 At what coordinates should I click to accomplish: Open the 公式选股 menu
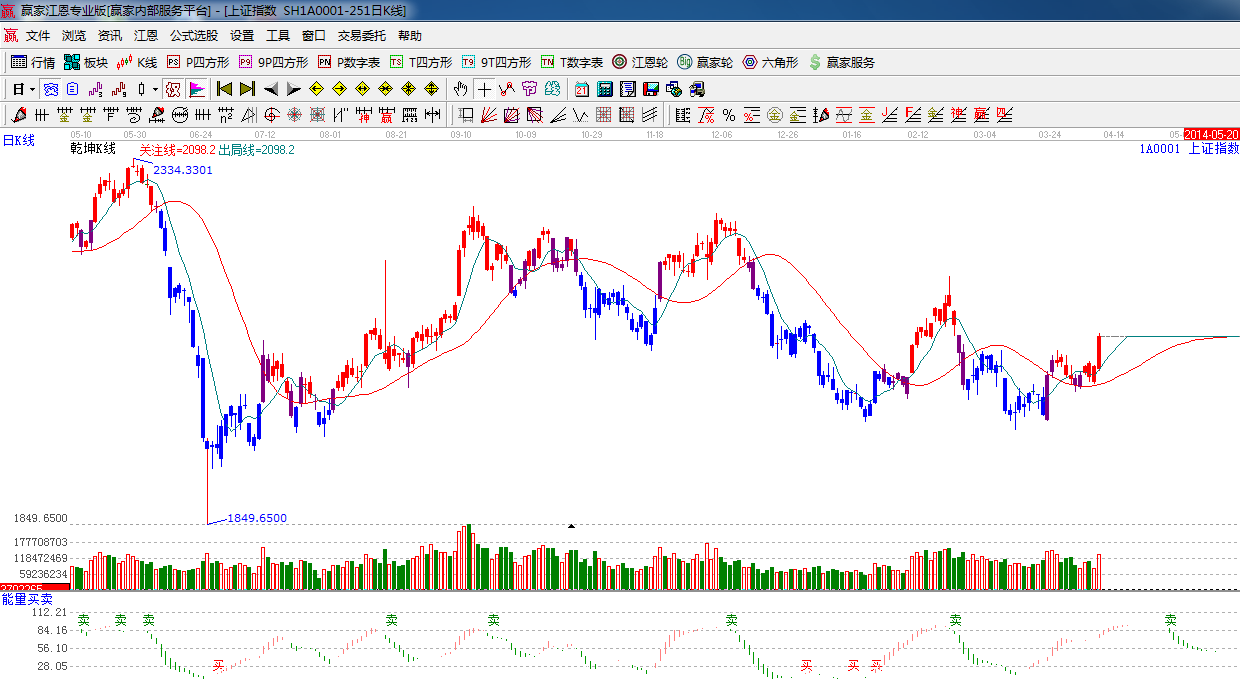coord(193,35)
